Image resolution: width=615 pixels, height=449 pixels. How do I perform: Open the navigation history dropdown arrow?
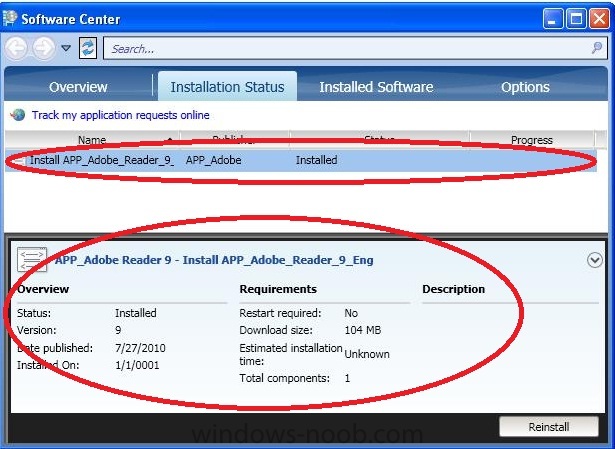(x=66, y=48)
